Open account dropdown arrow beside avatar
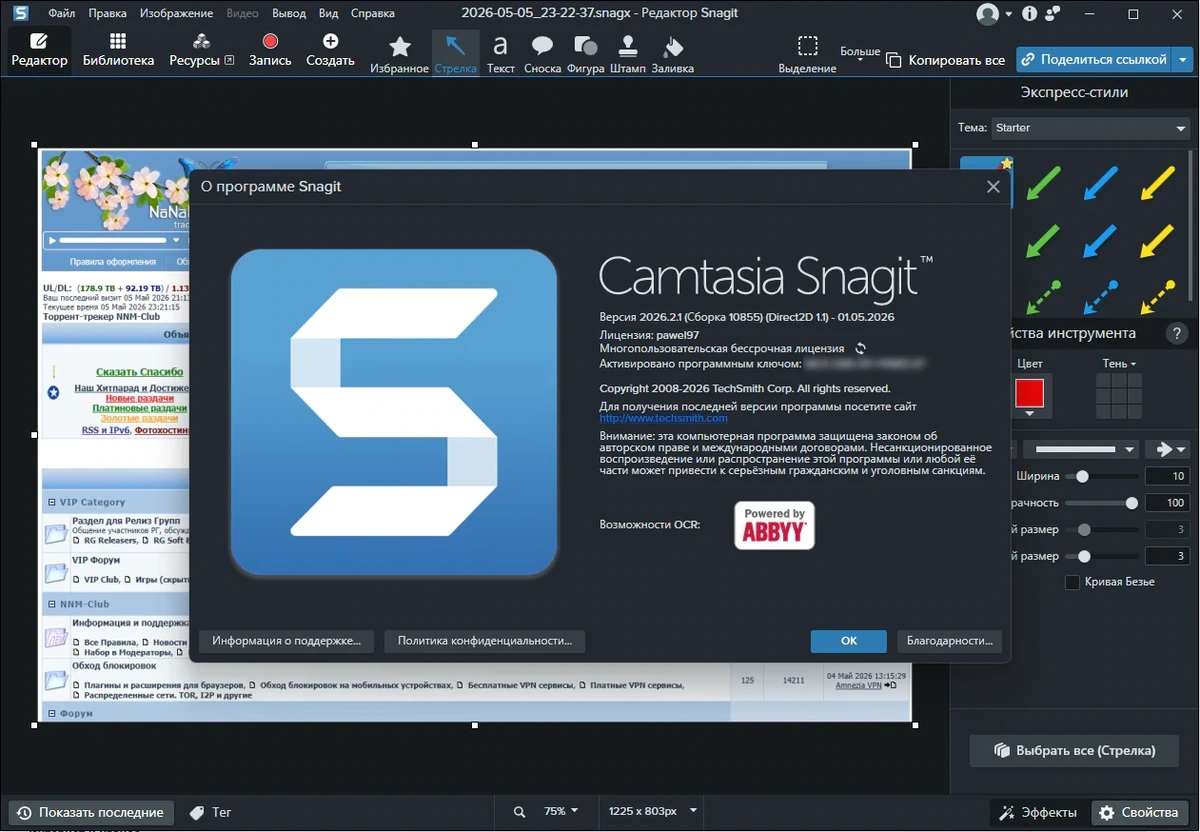 [x=1009, y=14]
